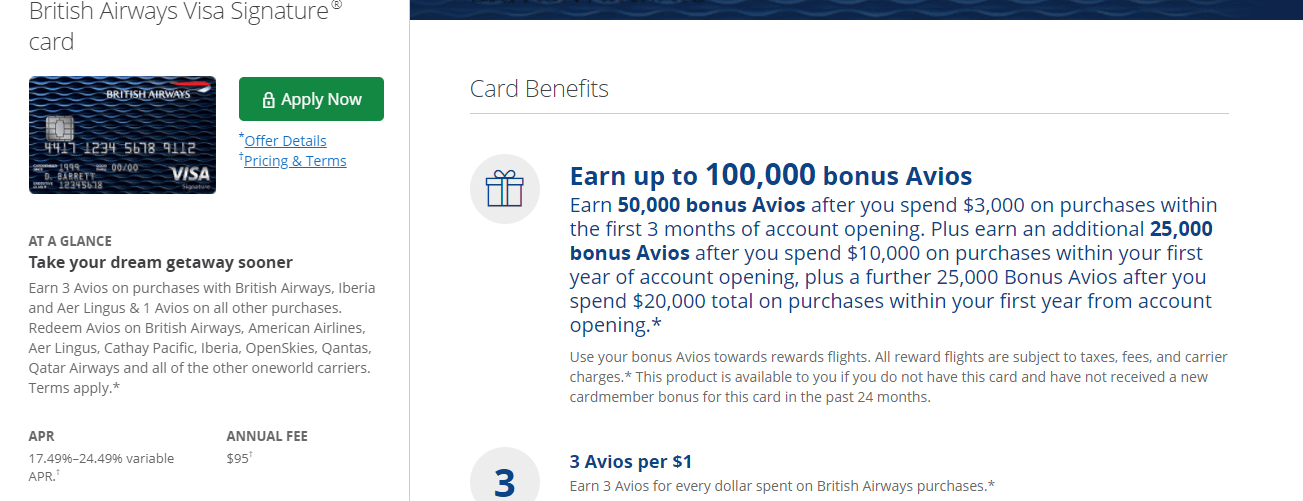Click the AT A GLANCE label
Screen dimensions: 1303x501
(70, 241)
